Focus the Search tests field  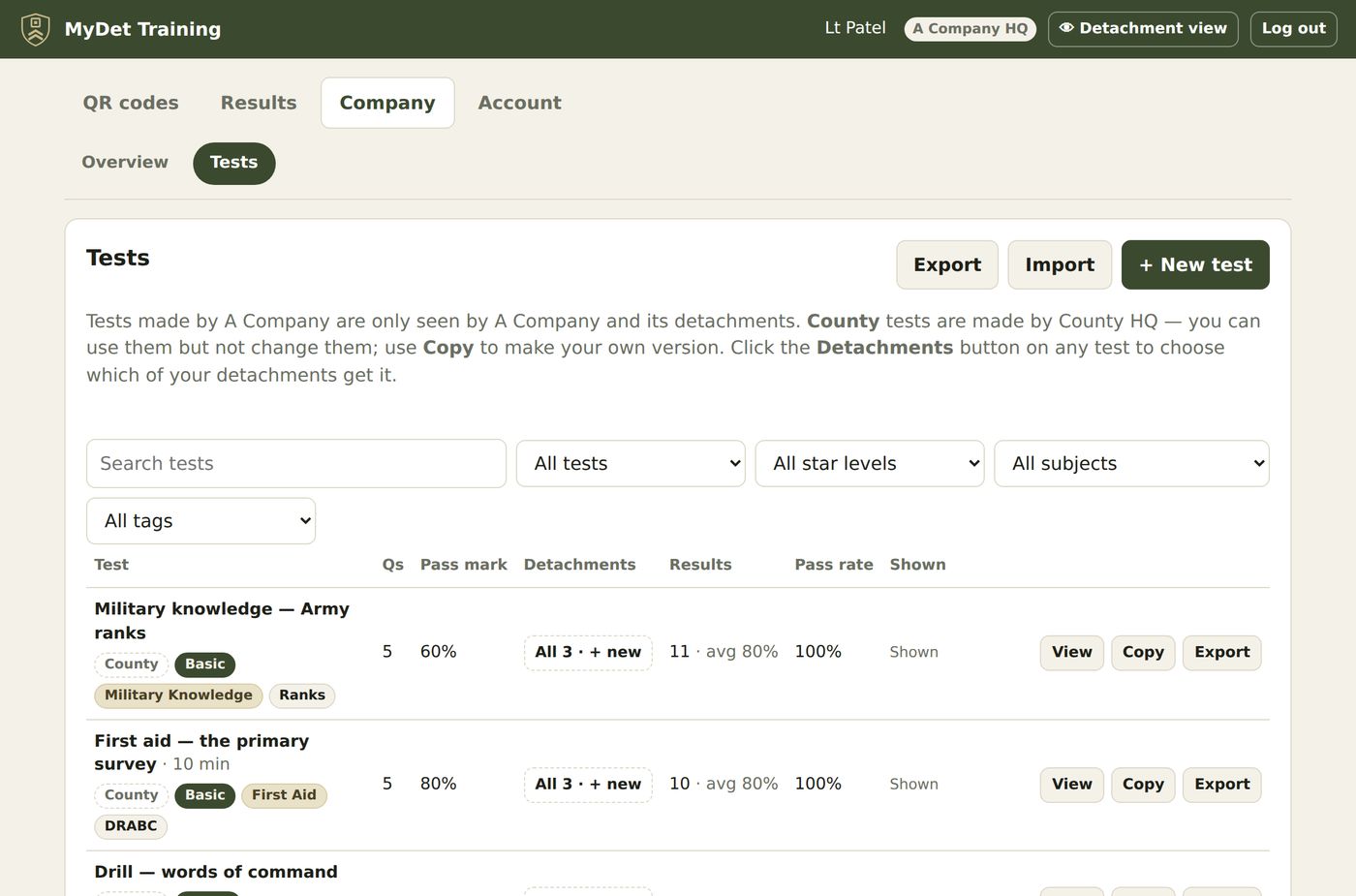click(296, 464)
